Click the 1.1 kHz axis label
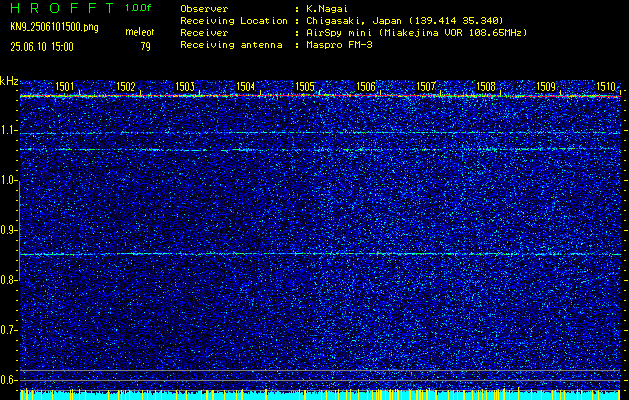 [x=8, y=130]
